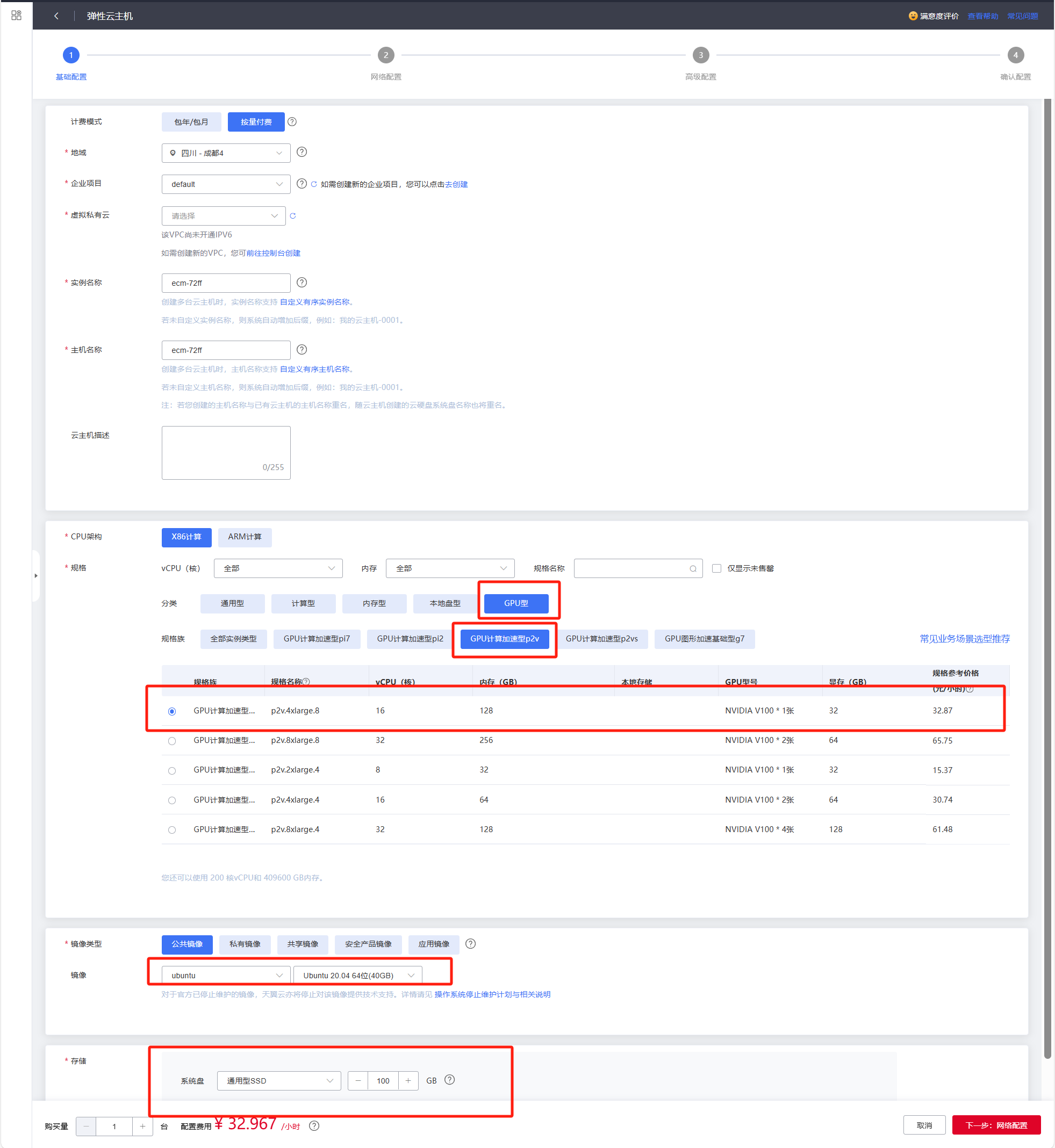Decrease system disk size with minus

358,1081
